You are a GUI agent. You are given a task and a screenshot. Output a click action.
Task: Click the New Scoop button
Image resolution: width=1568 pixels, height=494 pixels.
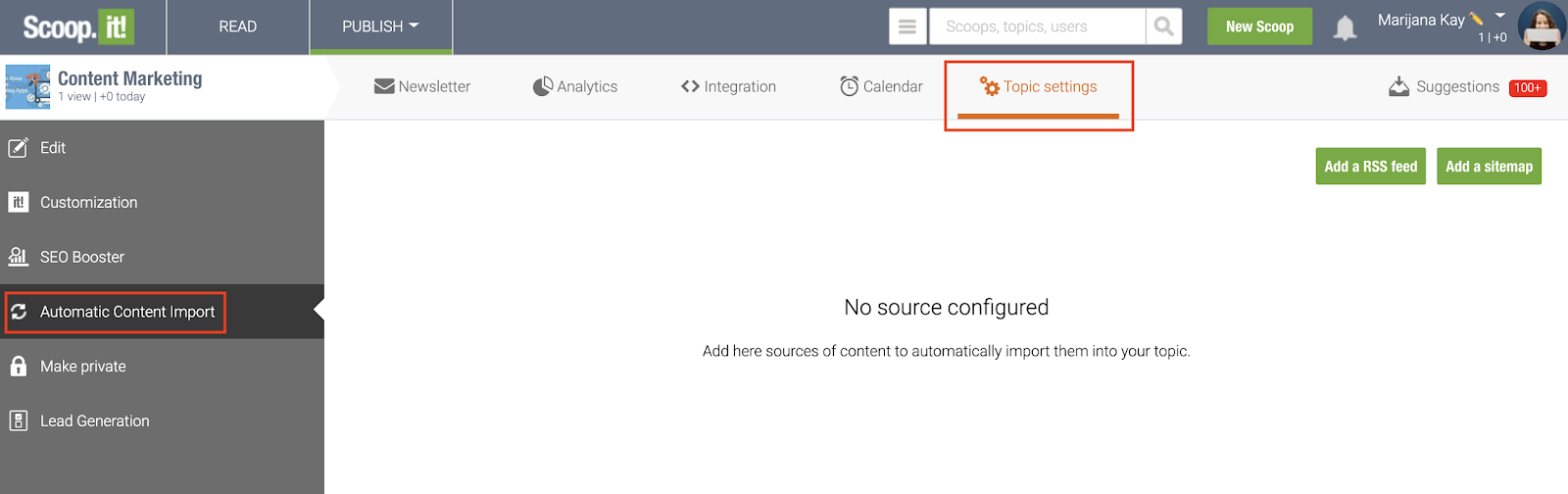[x=1259, y=26]
